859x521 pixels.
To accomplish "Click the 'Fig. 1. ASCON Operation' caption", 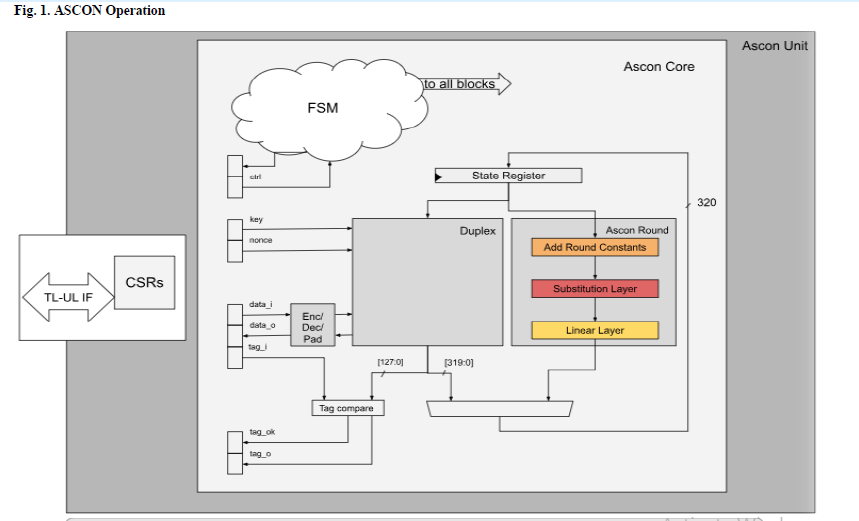I will pos(90,11).
